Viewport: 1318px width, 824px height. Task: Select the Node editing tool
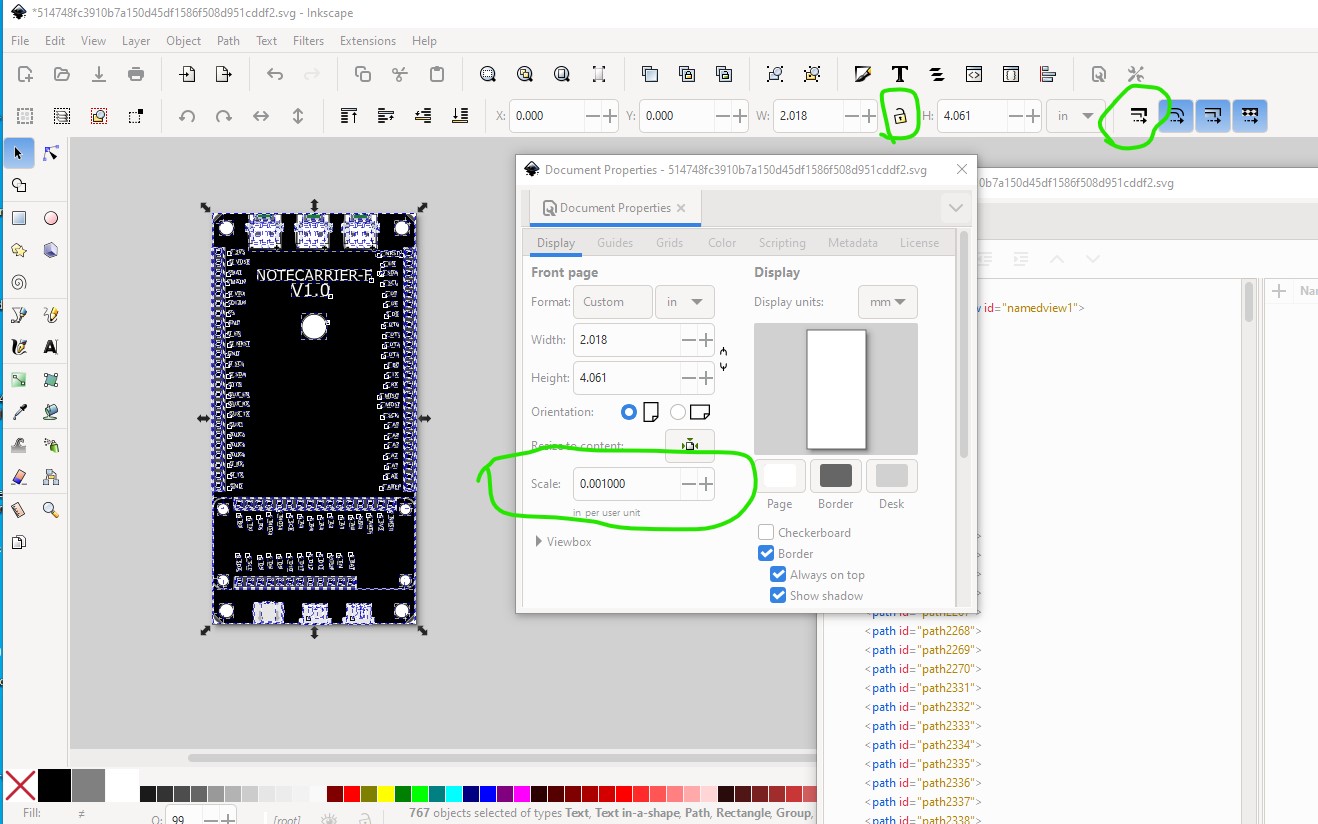click(x=51, y=153)
